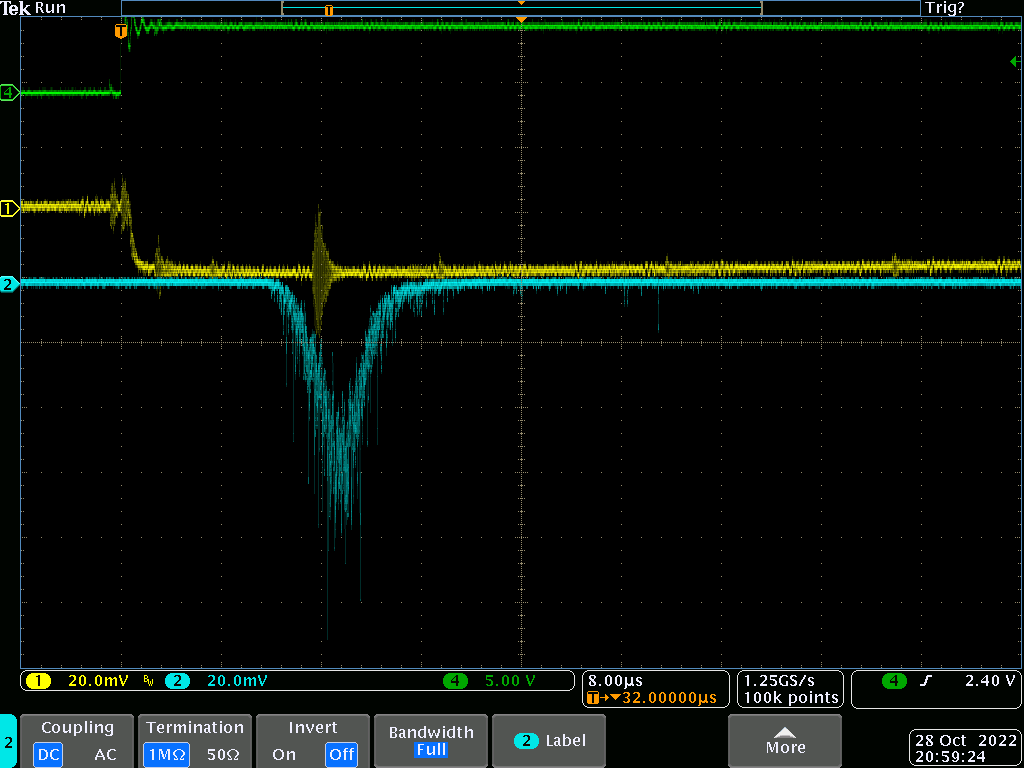
Task: Select the orange T trigger position marker on the graticule
Action: tap(121, 31)
